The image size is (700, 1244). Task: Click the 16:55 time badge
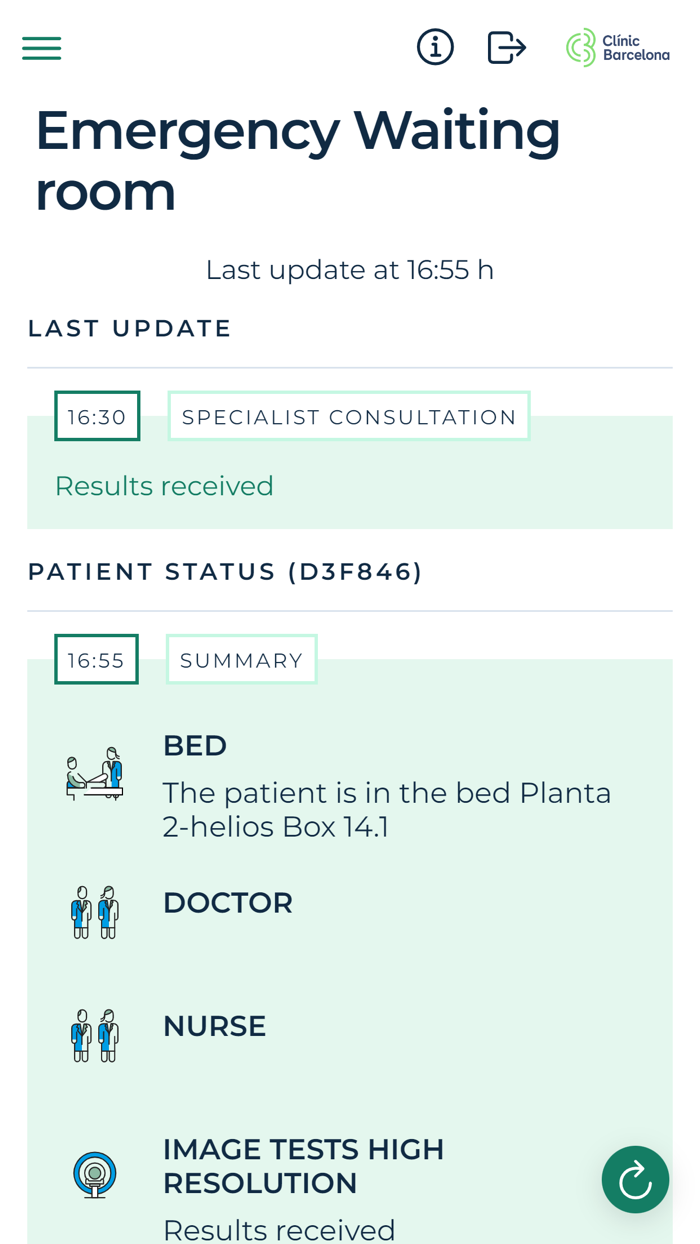pyautogui.click(x=96, y=658)
